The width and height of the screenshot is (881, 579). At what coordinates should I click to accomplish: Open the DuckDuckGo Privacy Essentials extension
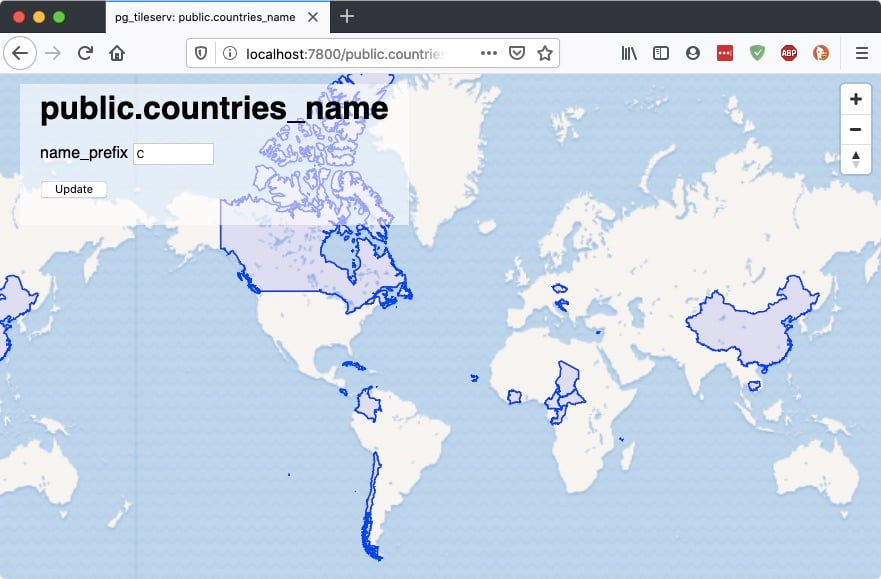pos(820,53)
